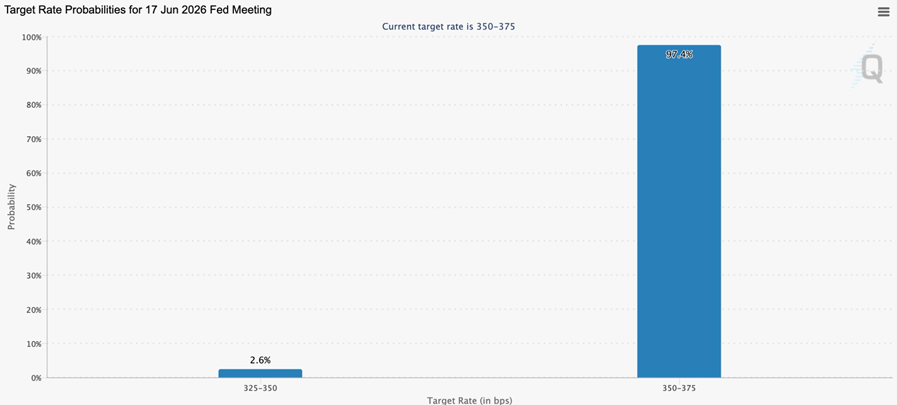Select the small 325-350 probability bar
The height and width of the screenshot is (405, 897).
[x=260, y=373]
